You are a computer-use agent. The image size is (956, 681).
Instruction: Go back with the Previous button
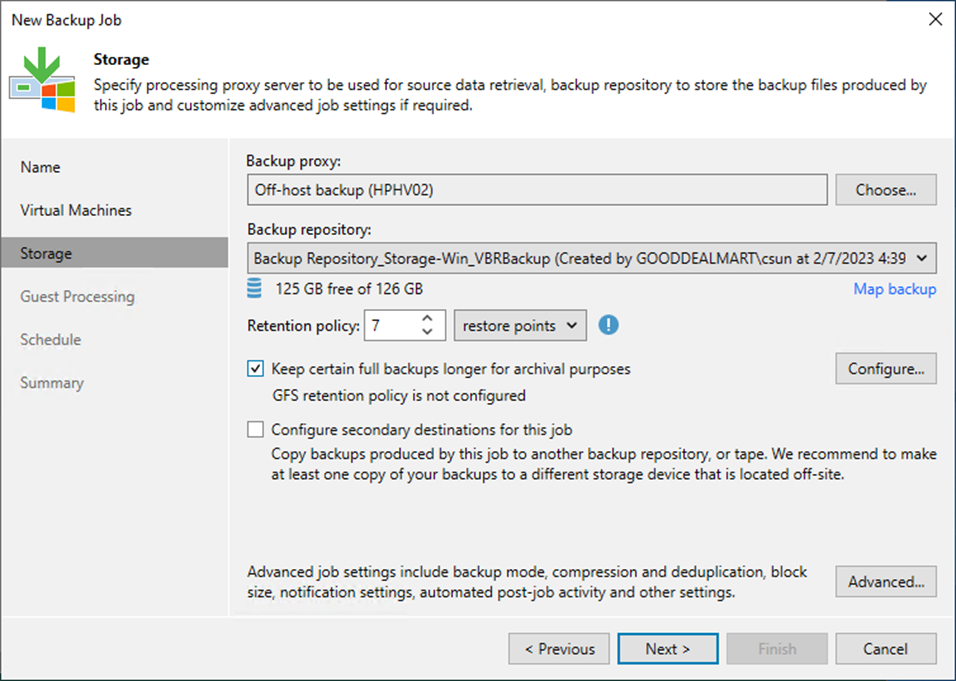[x=559, y=649]
